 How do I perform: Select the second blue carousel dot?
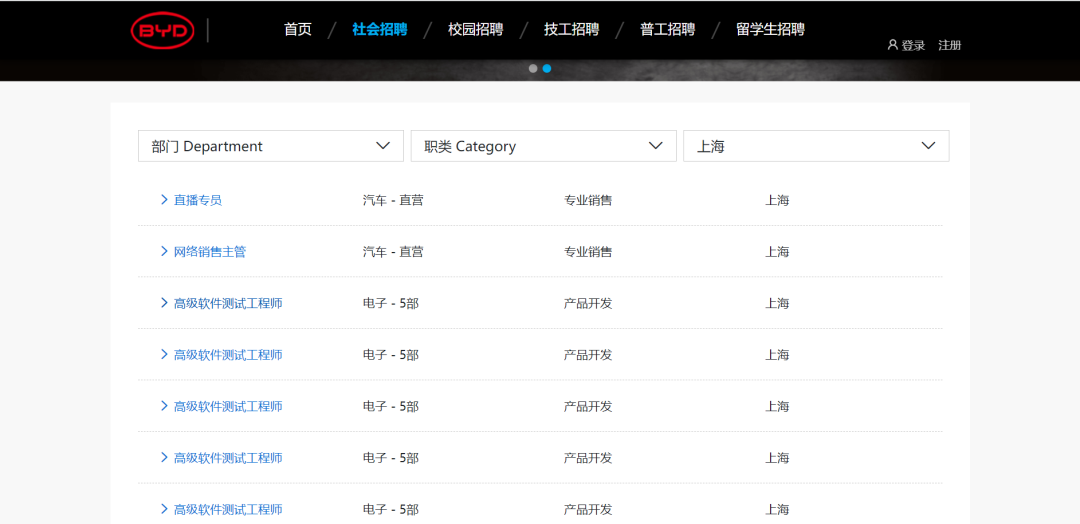[547, 69]
